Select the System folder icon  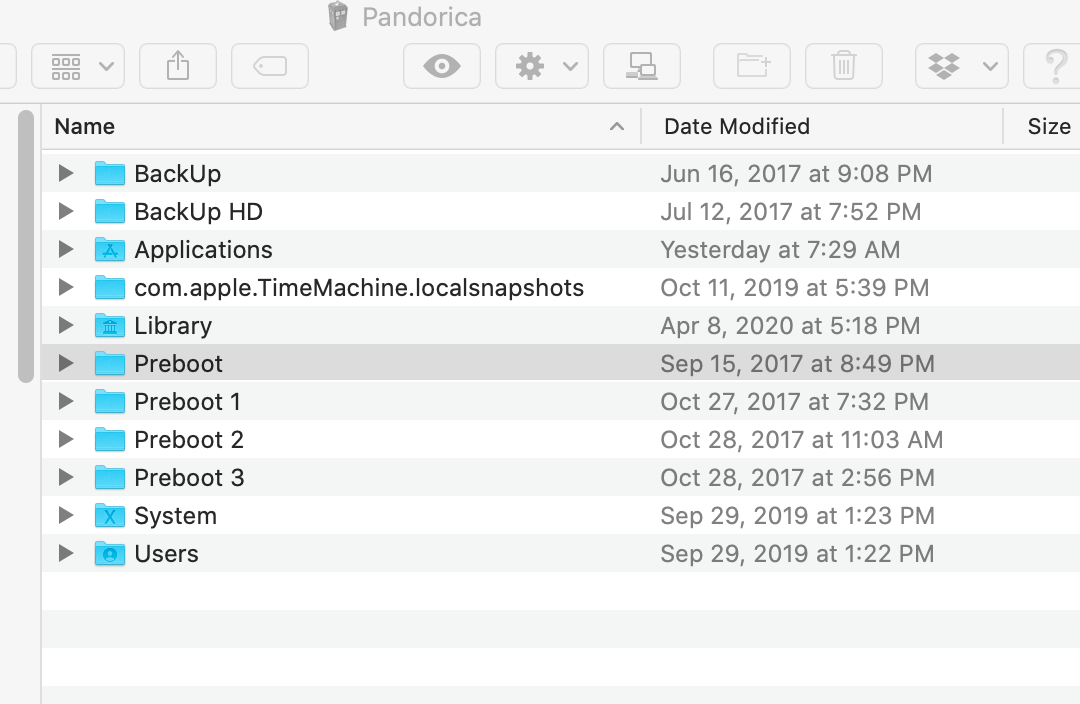tap(110, 516)
